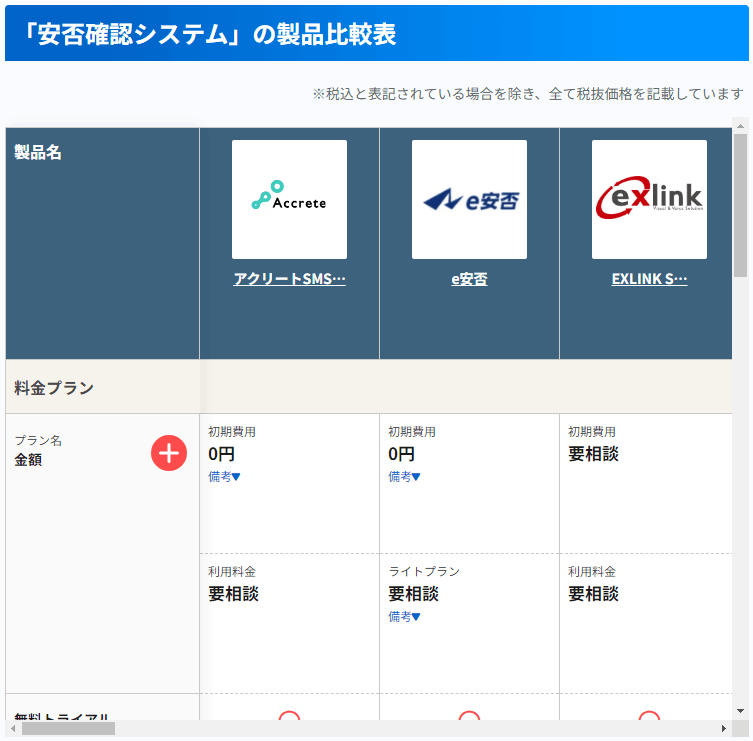
Task: Open the e安否 logo thumbnail
Action: tap(469, 199)
